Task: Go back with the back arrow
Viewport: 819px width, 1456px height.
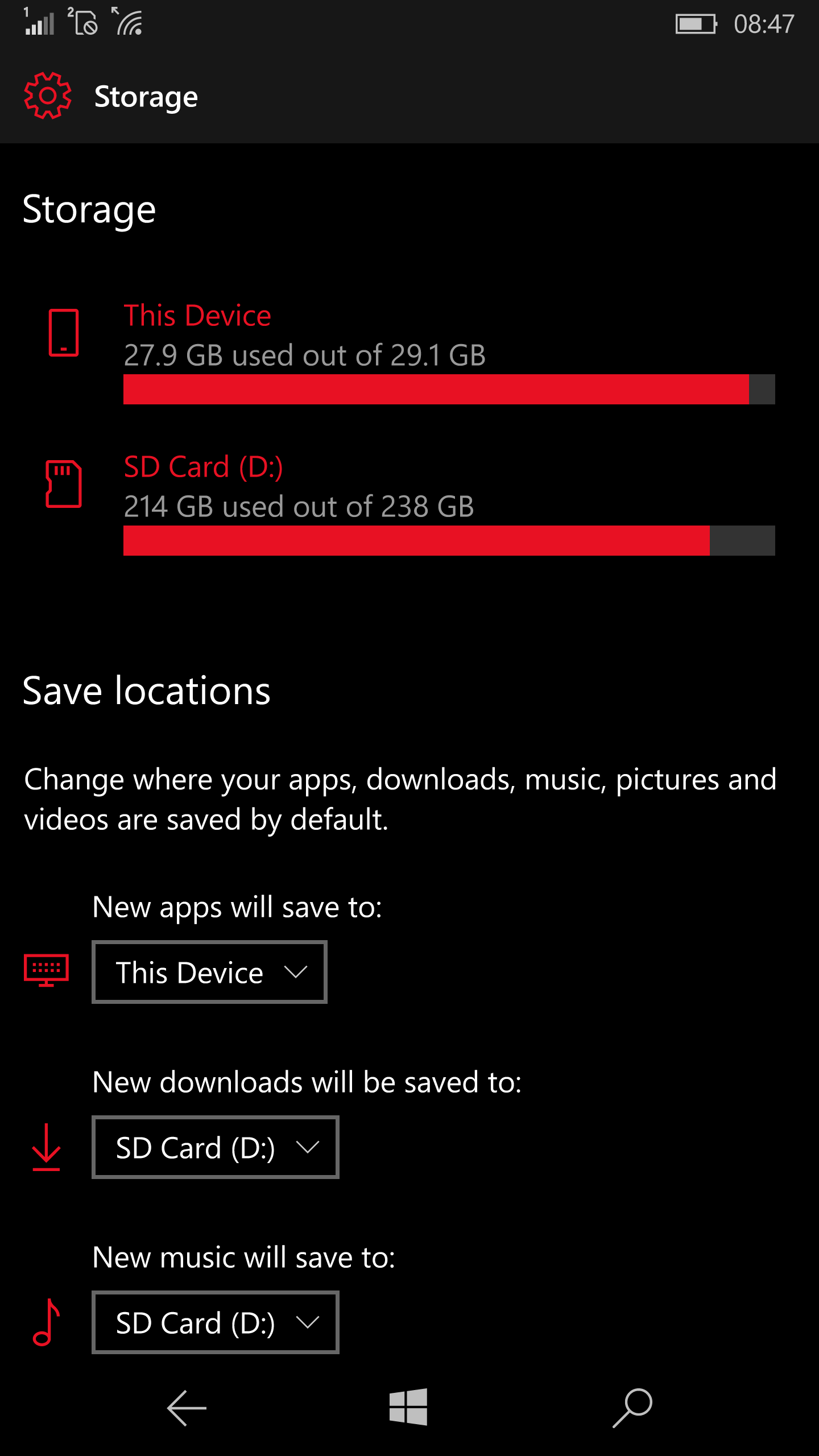Action: coord(186,1408)
